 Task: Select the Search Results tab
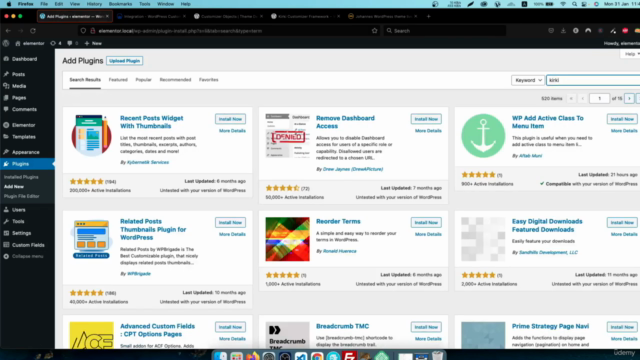tap(85, 80)
